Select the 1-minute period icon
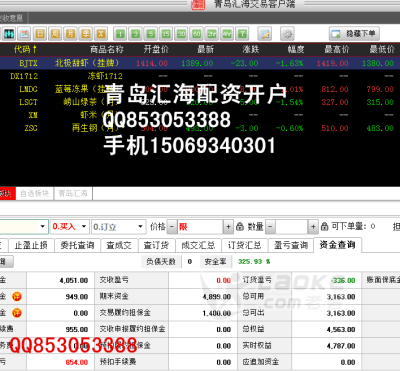 (x=120, y=33)
